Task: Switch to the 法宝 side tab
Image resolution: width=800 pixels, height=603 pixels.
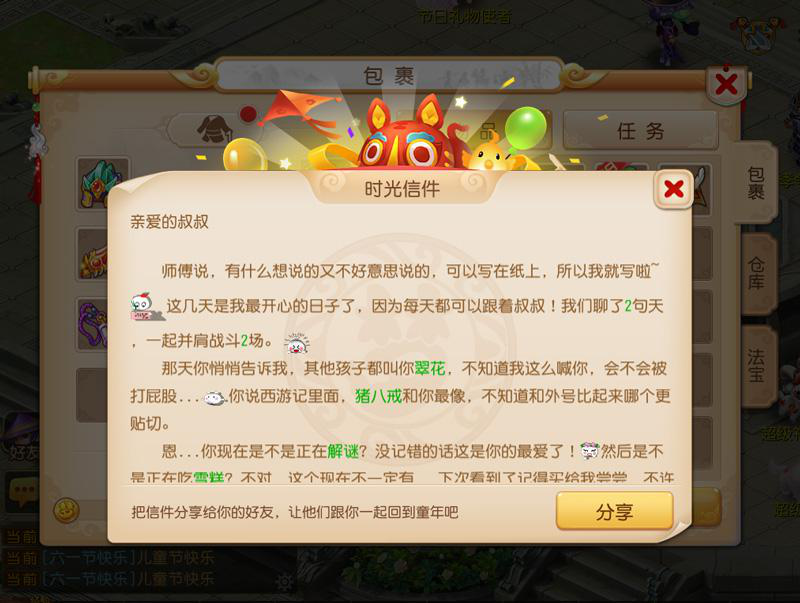Action: 756,365
